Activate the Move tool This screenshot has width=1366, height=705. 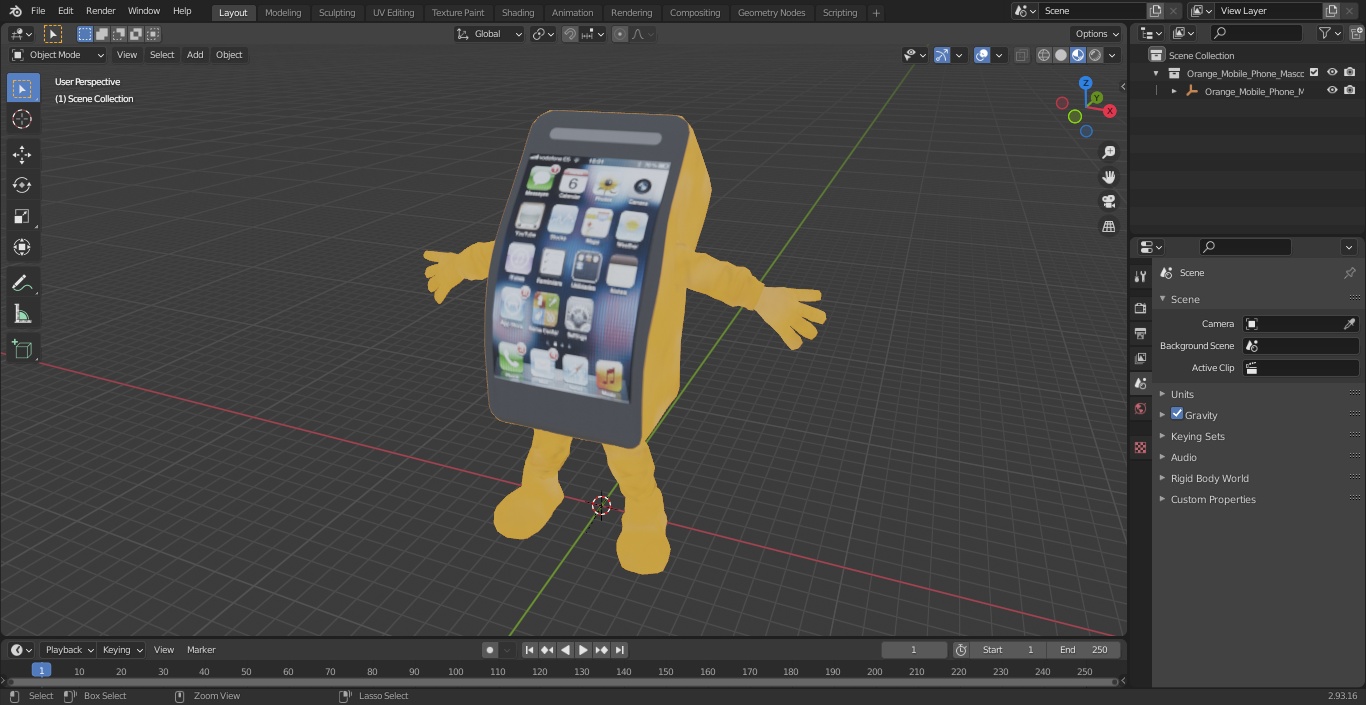click(x=22, y=154)
